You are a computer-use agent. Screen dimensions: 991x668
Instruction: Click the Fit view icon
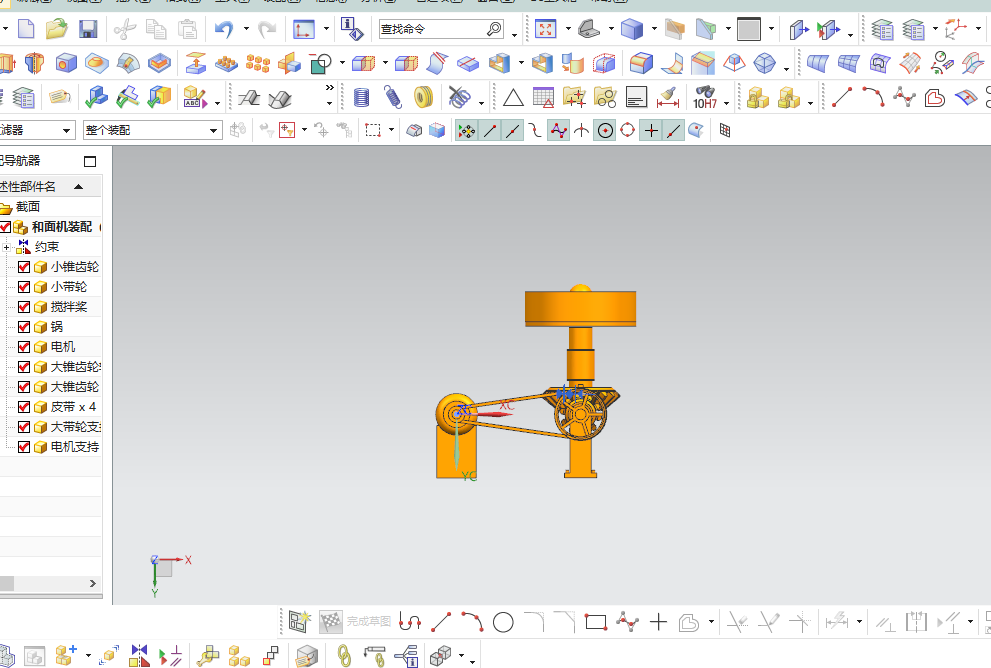545,29
